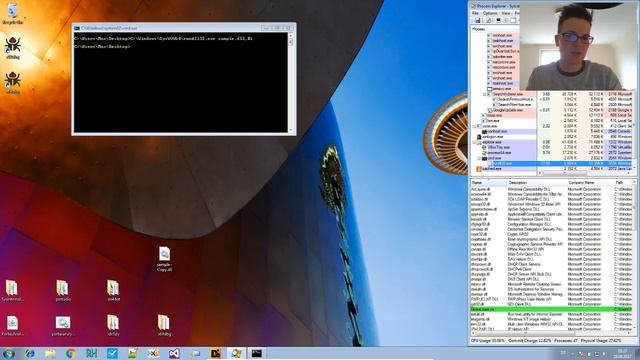Open the x64dbg folder on the desktop
The width and height of the screenshot is (640, 360).
[x=164, y=325]
